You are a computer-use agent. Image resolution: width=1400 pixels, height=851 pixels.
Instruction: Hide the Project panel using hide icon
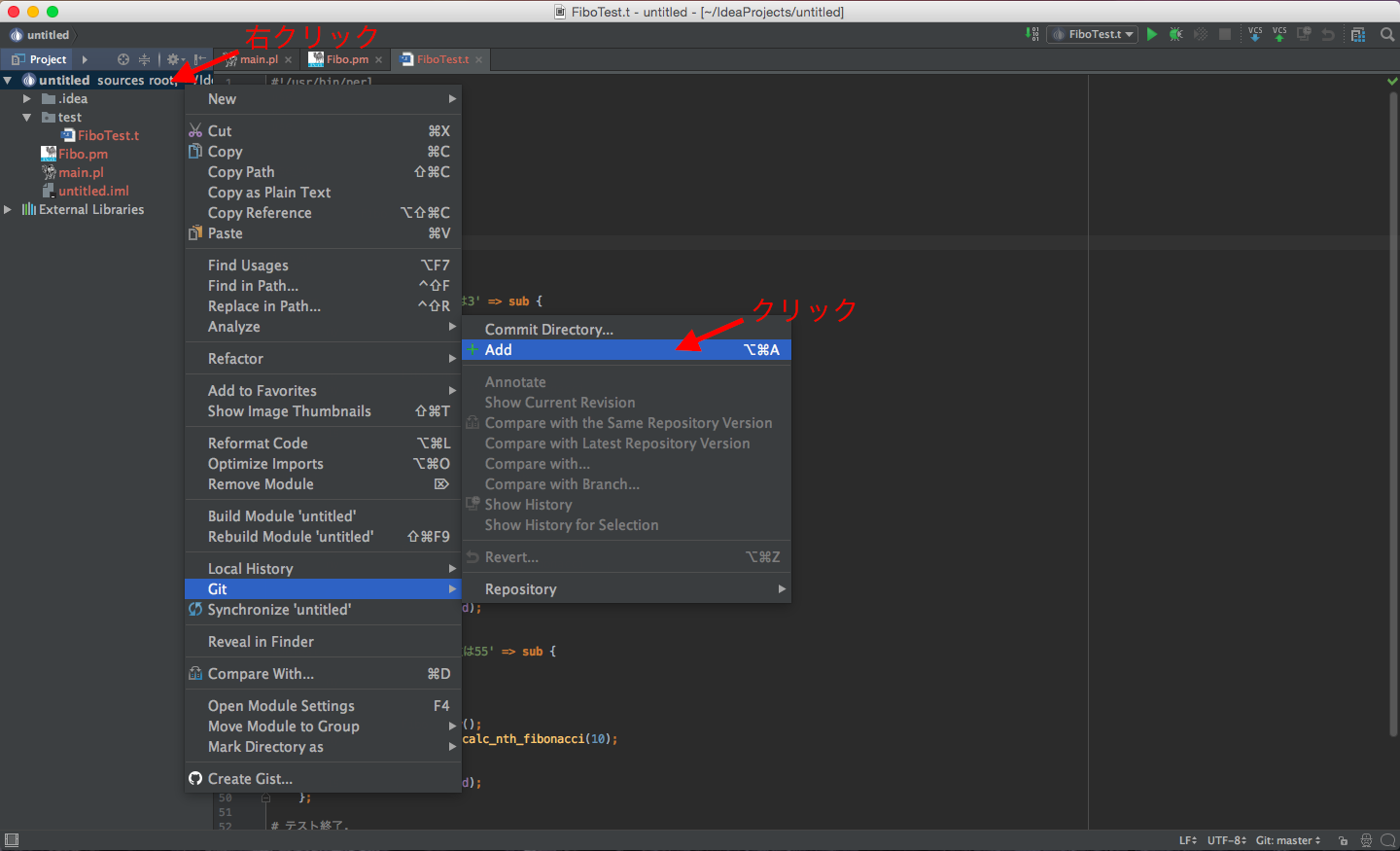[x=198, y=59]
